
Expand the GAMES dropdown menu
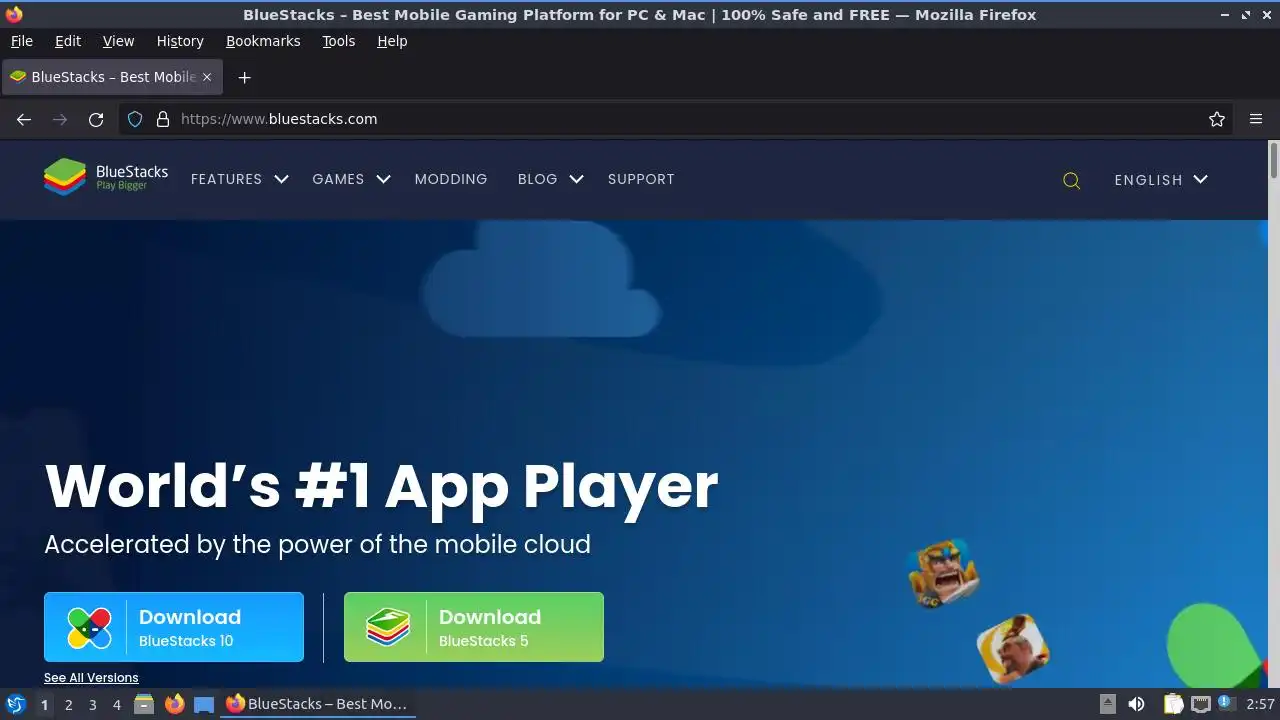[x=351, y=179]
